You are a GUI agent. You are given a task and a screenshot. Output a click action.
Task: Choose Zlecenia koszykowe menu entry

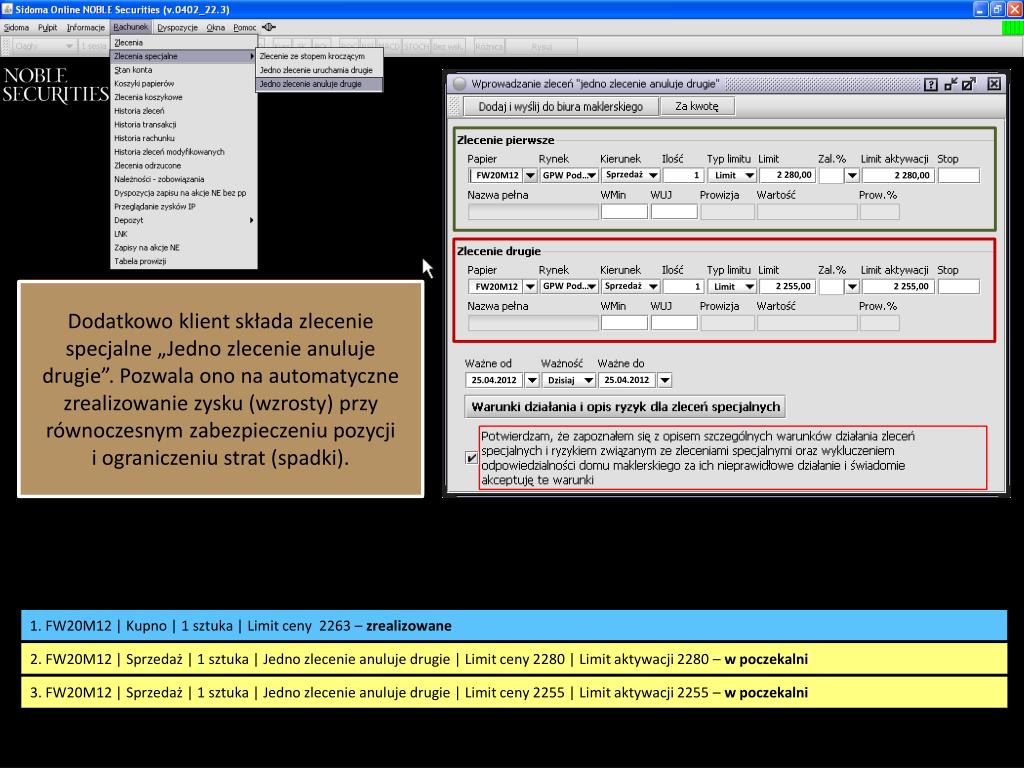184,97
